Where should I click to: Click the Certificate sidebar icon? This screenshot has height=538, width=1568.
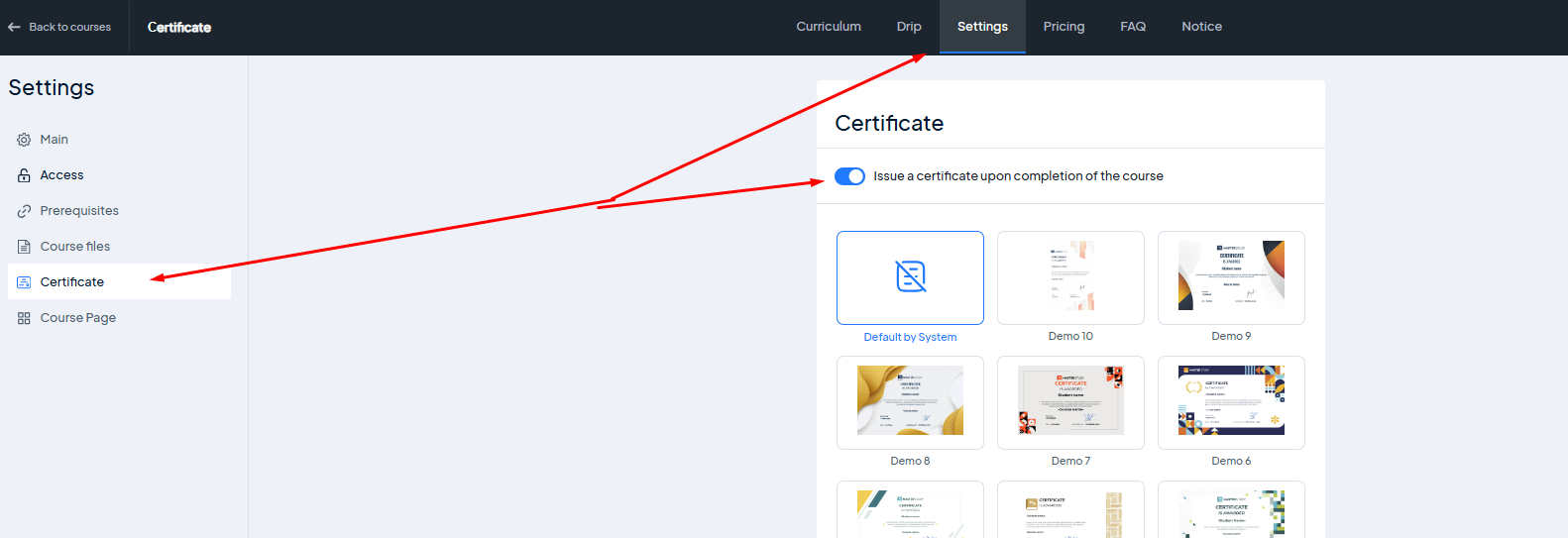pos(24,282)
